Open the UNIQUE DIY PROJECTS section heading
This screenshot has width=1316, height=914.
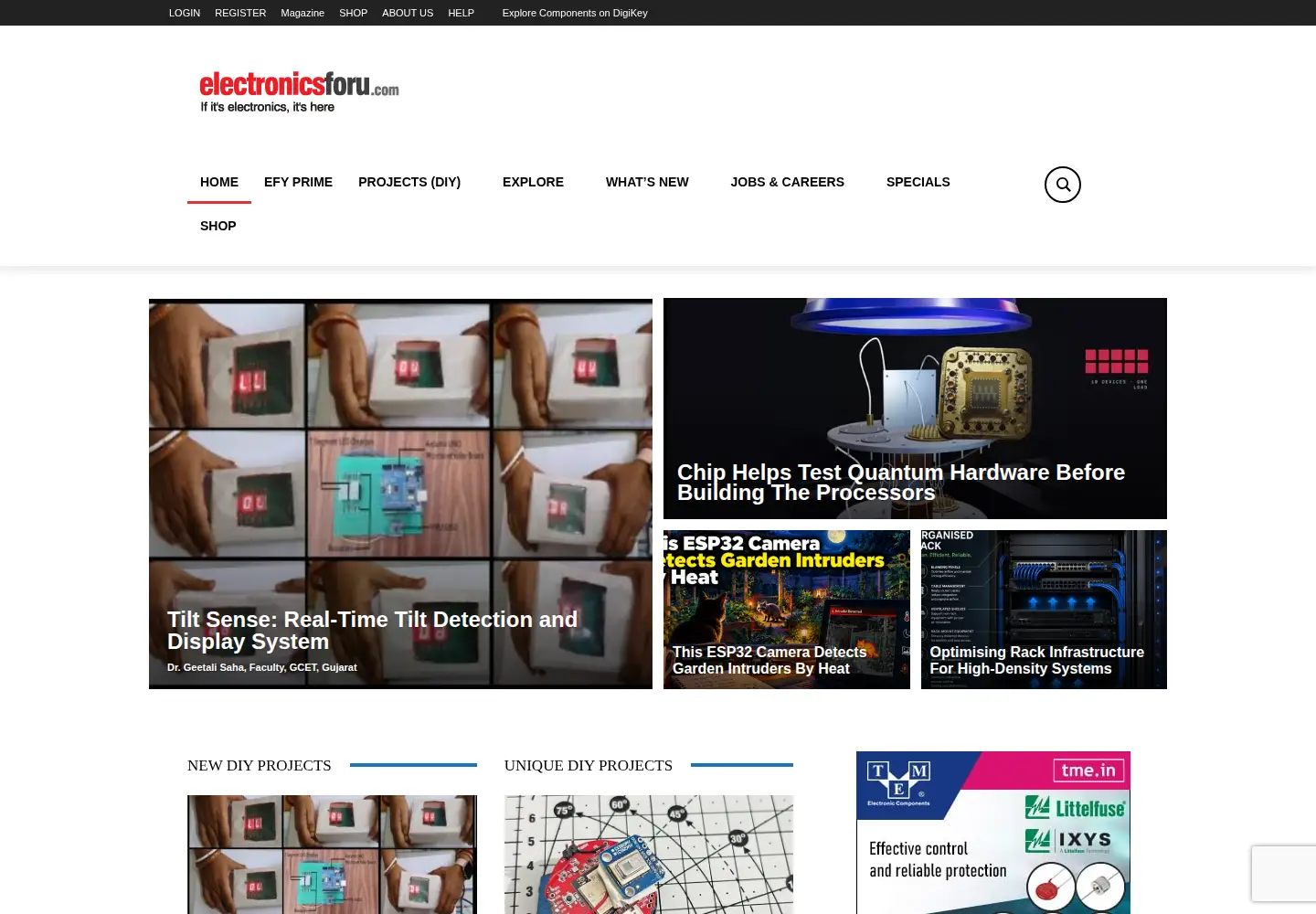[589, 765]
